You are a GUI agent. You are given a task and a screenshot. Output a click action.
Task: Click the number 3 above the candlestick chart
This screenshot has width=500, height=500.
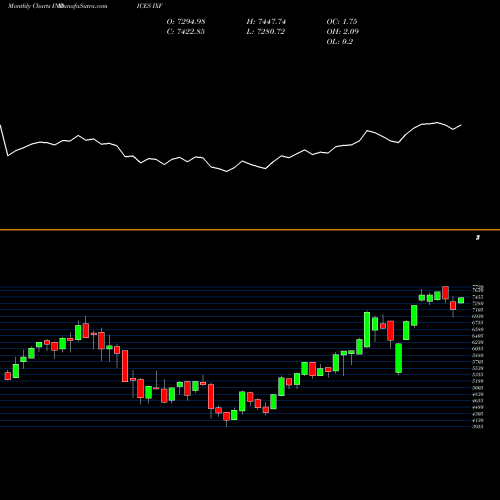(478, 238)
